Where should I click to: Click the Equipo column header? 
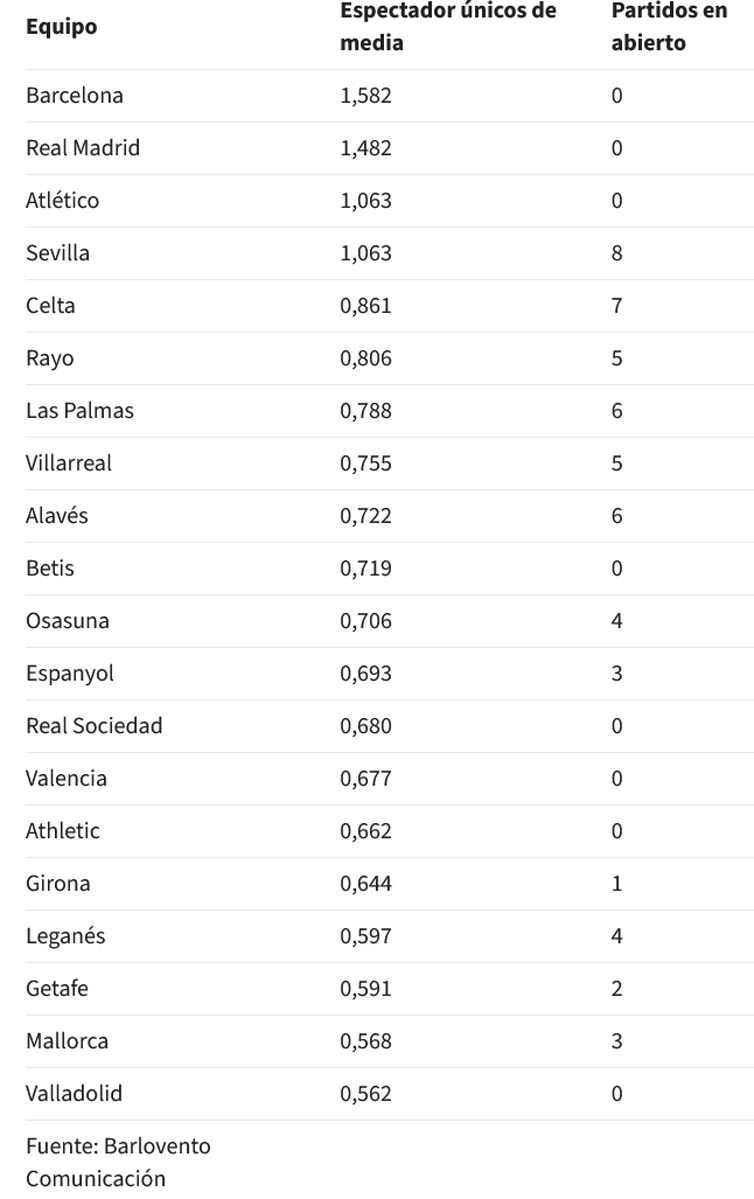(61, 27)
